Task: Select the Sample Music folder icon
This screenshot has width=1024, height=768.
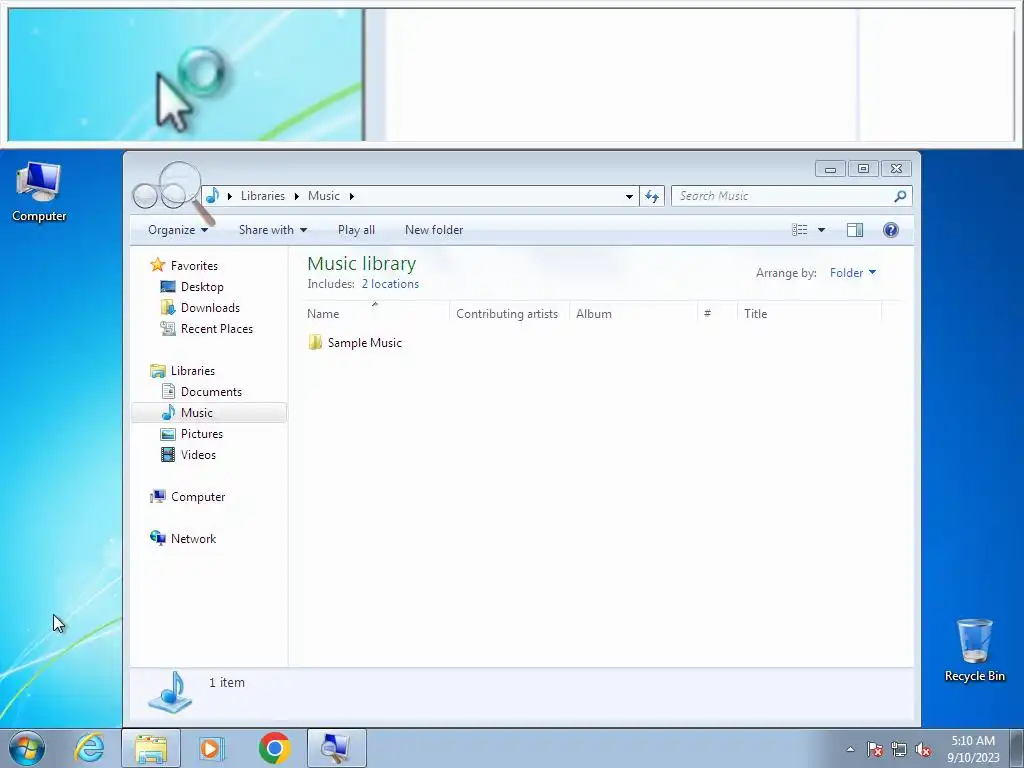Action: [x=315, y=342]
